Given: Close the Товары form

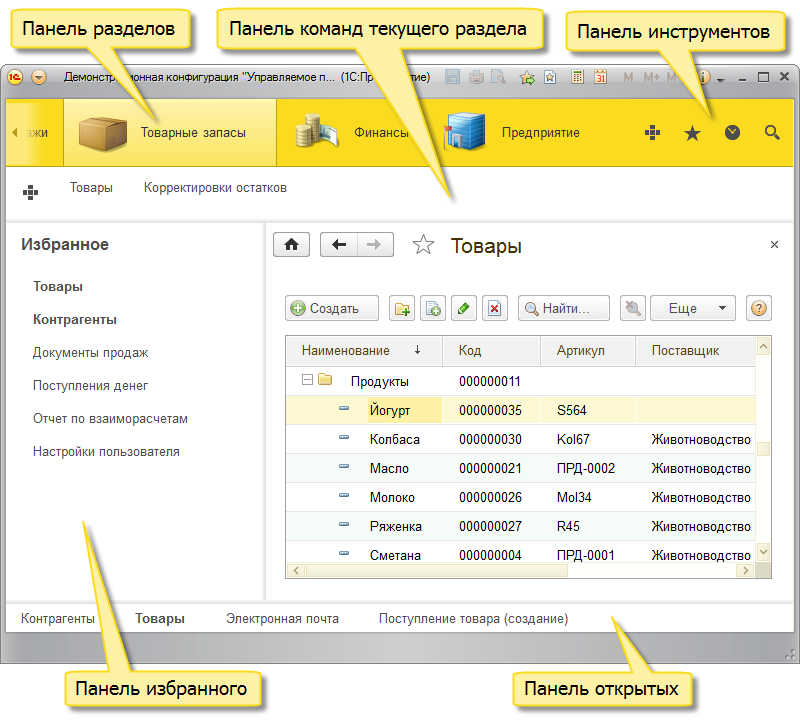Looking at the screenshot, I should coord(774,245).
